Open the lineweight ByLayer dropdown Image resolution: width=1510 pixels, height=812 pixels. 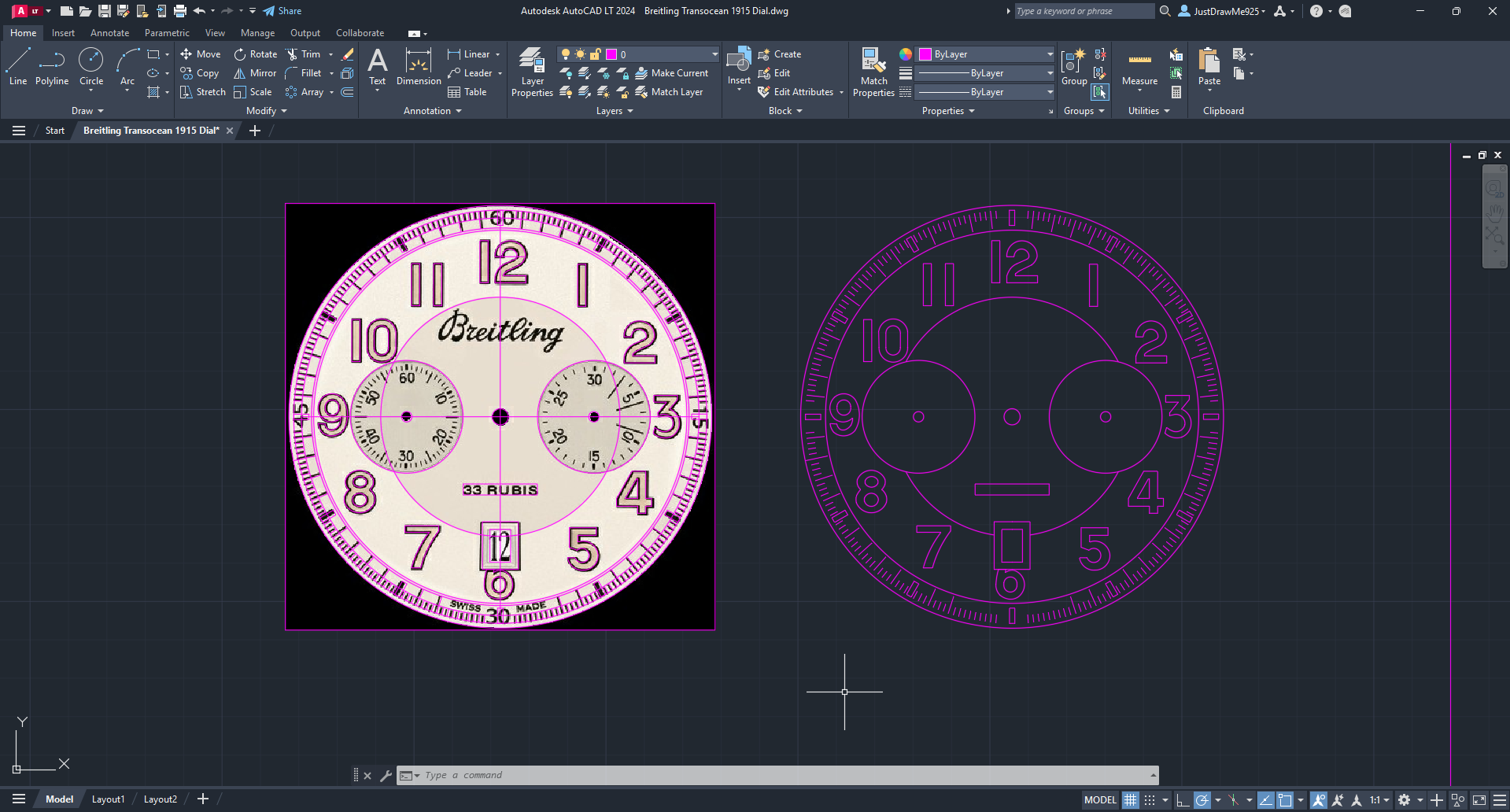986,73
